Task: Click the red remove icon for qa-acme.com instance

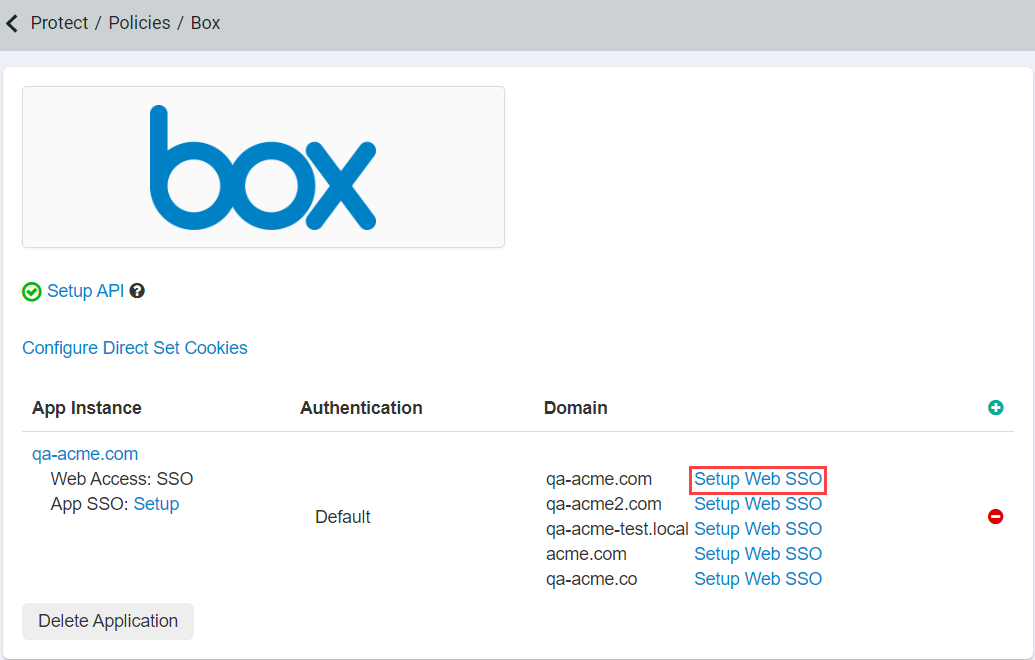Action: click(996, 516)
